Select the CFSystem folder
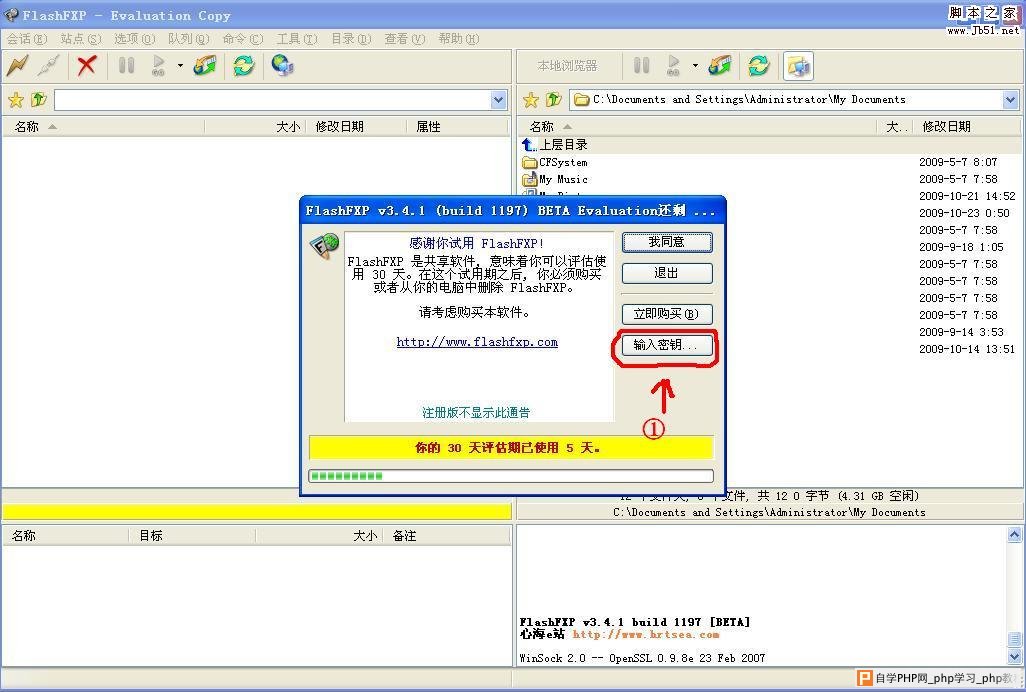Screen dimensions: 1026x692 point(555,162)
